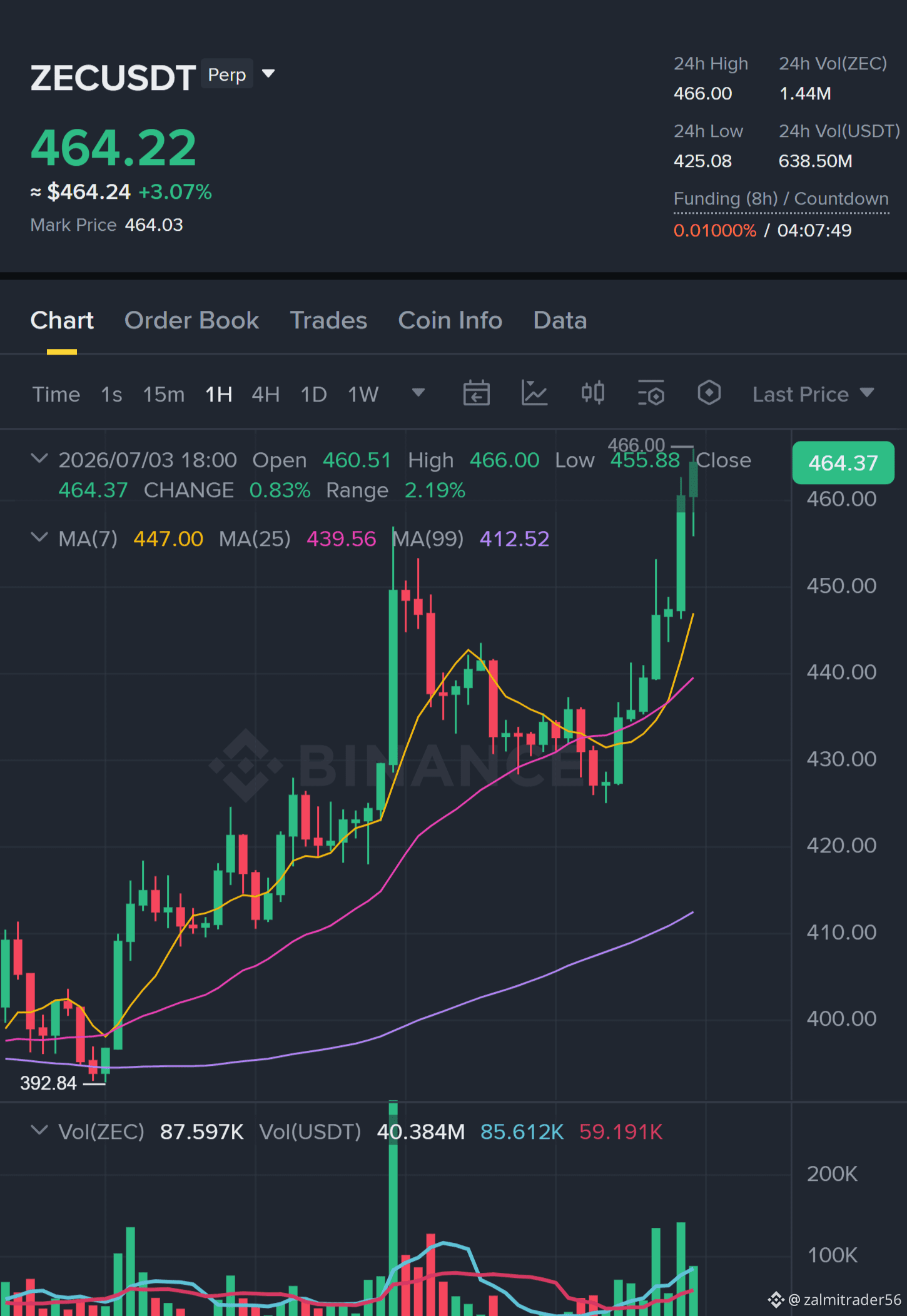Tap the 0.01000% funding rate
The height and width of the screenshot is (1316, 907).
[715, 230]
